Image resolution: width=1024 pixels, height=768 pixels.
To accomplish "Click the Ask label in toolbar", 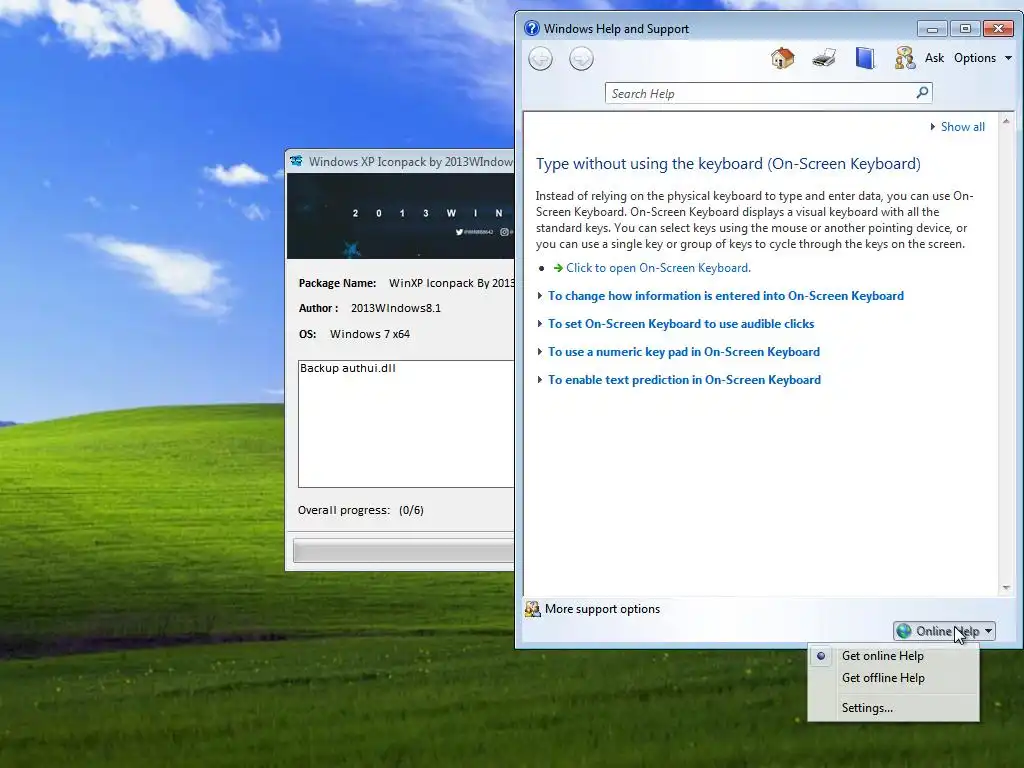I will (935, 58).
